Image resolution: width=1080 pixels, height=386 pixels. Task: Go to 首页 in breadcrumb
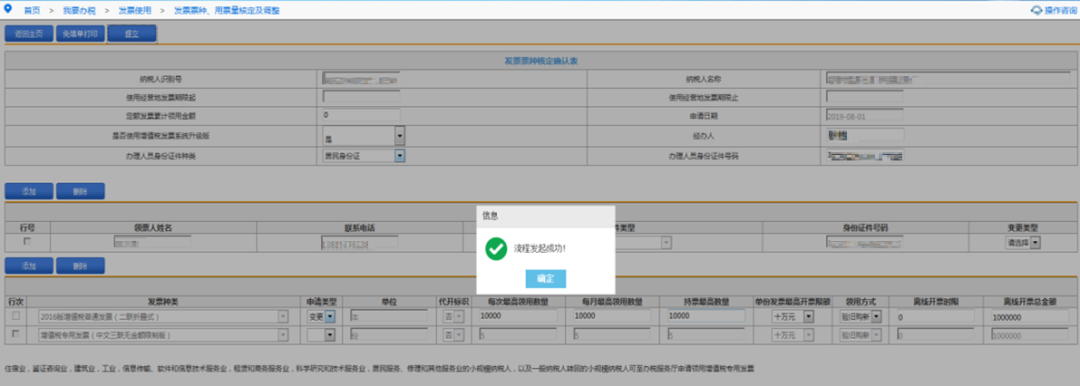(32, 11)
